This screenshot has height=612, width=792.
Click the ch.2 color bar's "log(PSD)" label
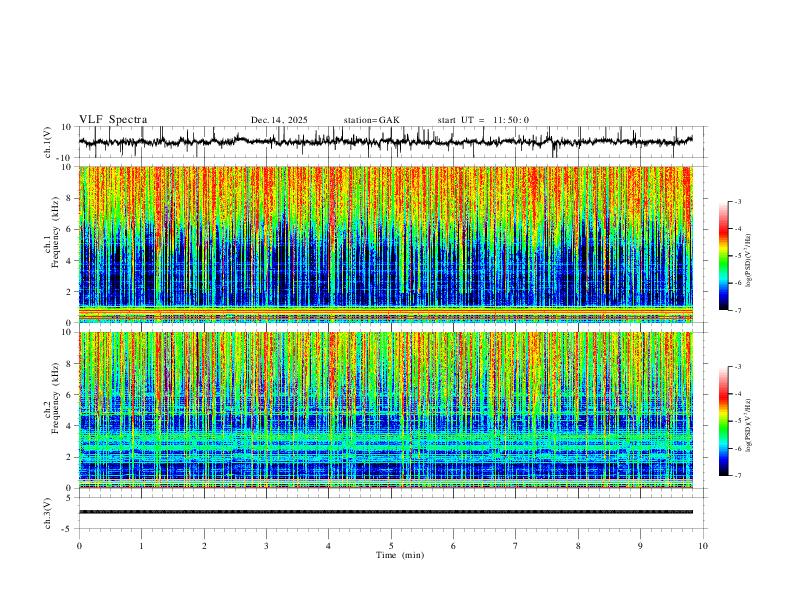[x=749, y=425]
